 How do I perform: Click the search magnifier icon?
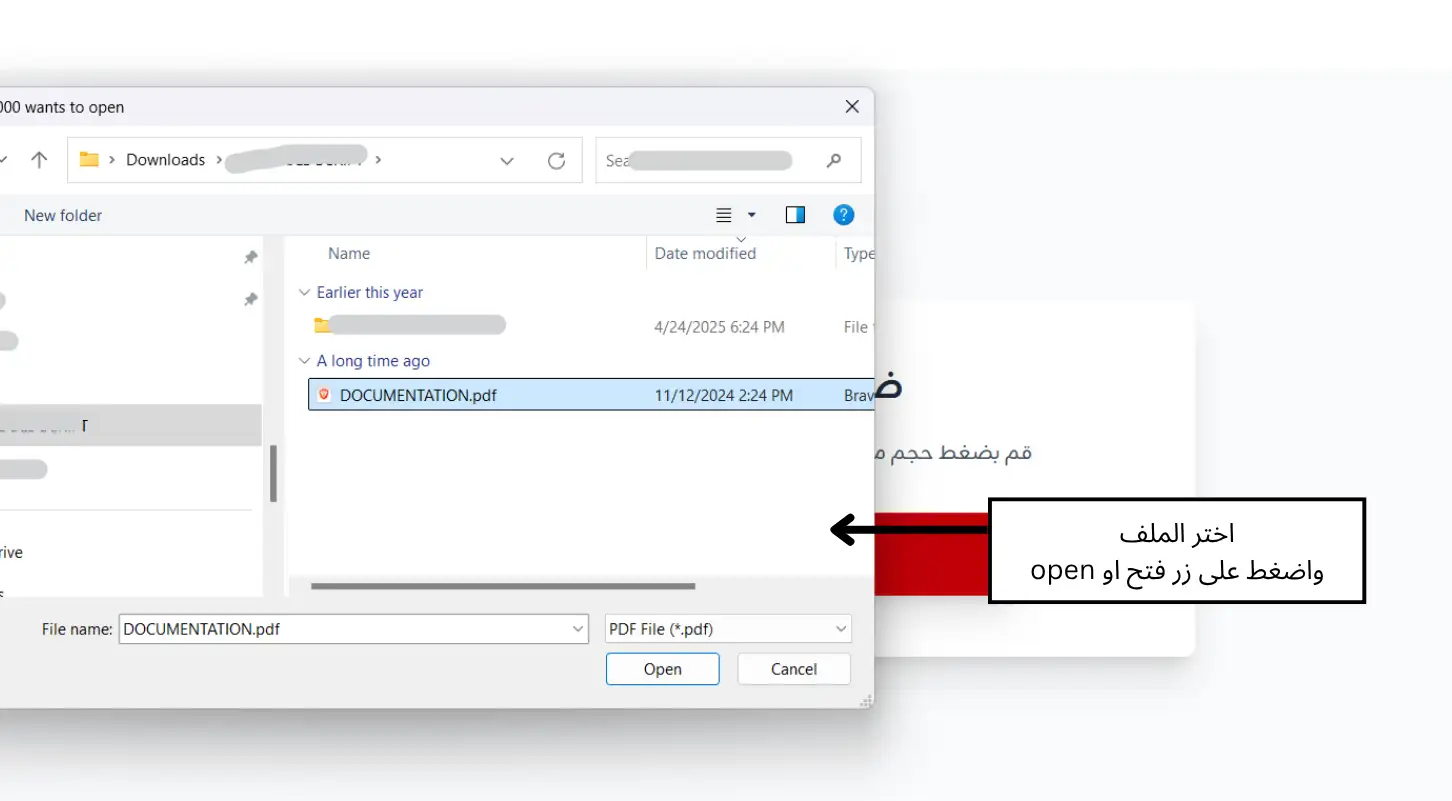pos(834,160)
